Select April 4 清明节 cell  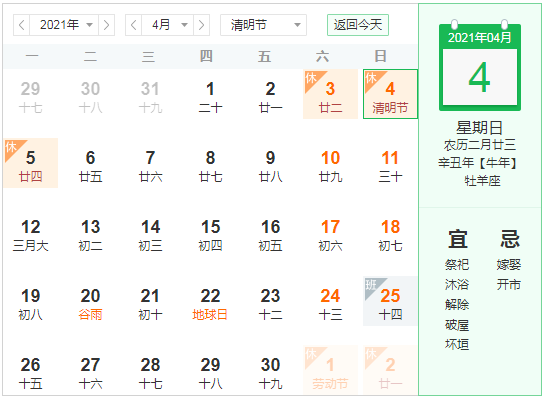[x=390, y=94]
